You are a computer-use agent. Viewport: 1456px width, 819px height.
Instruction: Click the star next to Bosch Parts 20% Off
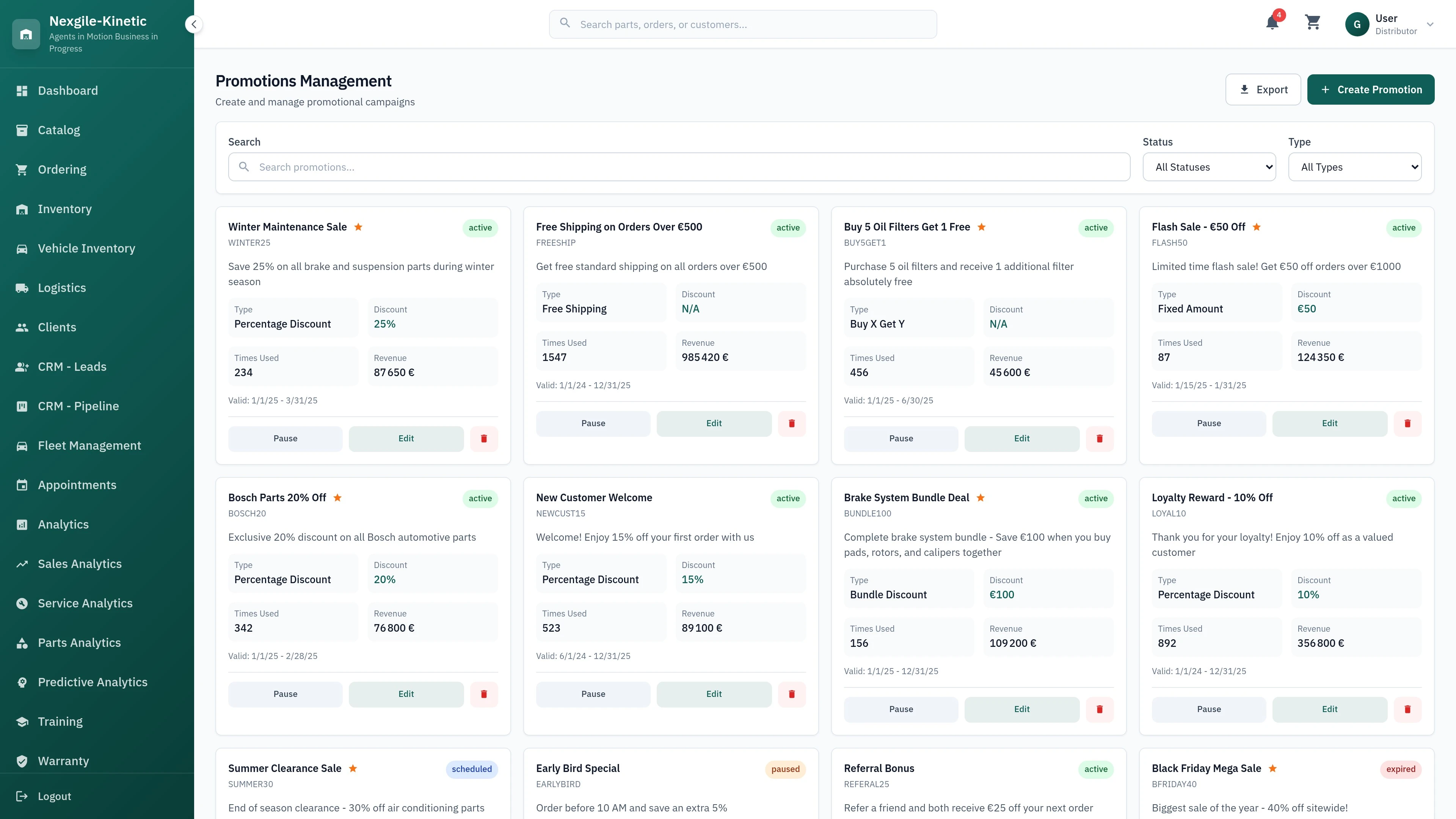pos(337,498)
